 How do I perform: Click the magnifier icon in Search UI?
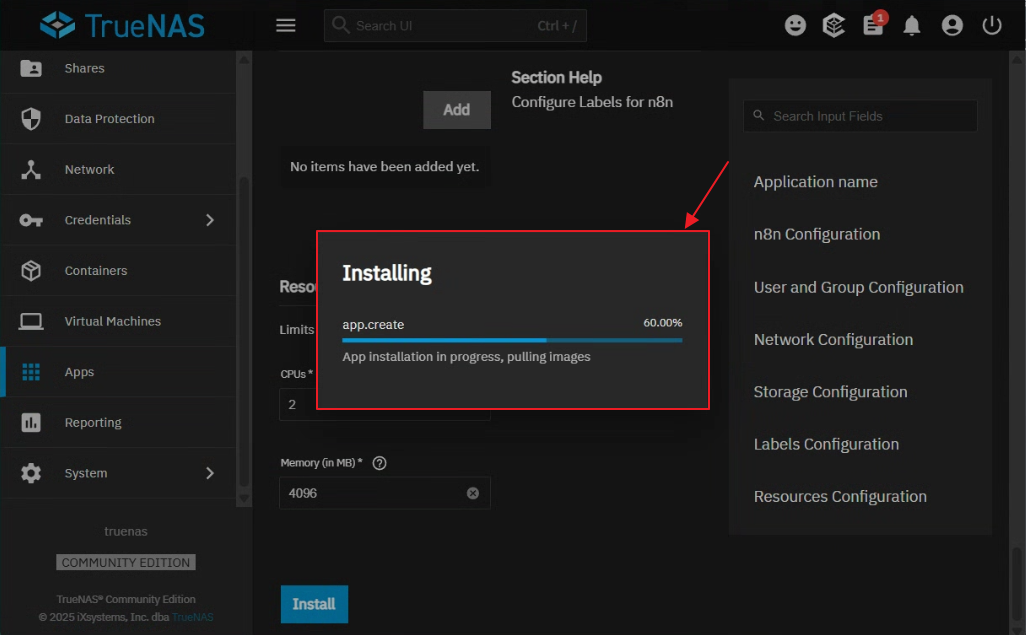coord(340,26)
